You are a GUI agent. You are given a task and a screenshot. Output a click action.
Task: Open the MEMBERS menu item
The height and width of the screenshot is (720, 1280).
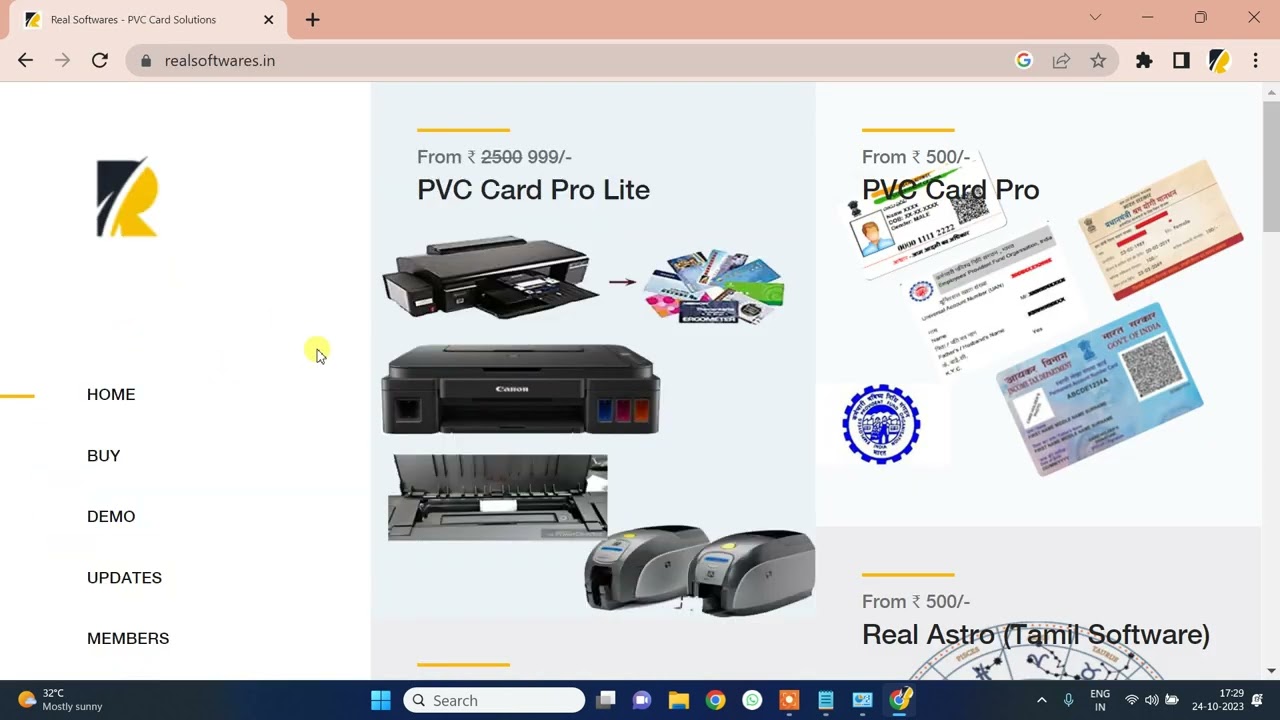(128, 638)
